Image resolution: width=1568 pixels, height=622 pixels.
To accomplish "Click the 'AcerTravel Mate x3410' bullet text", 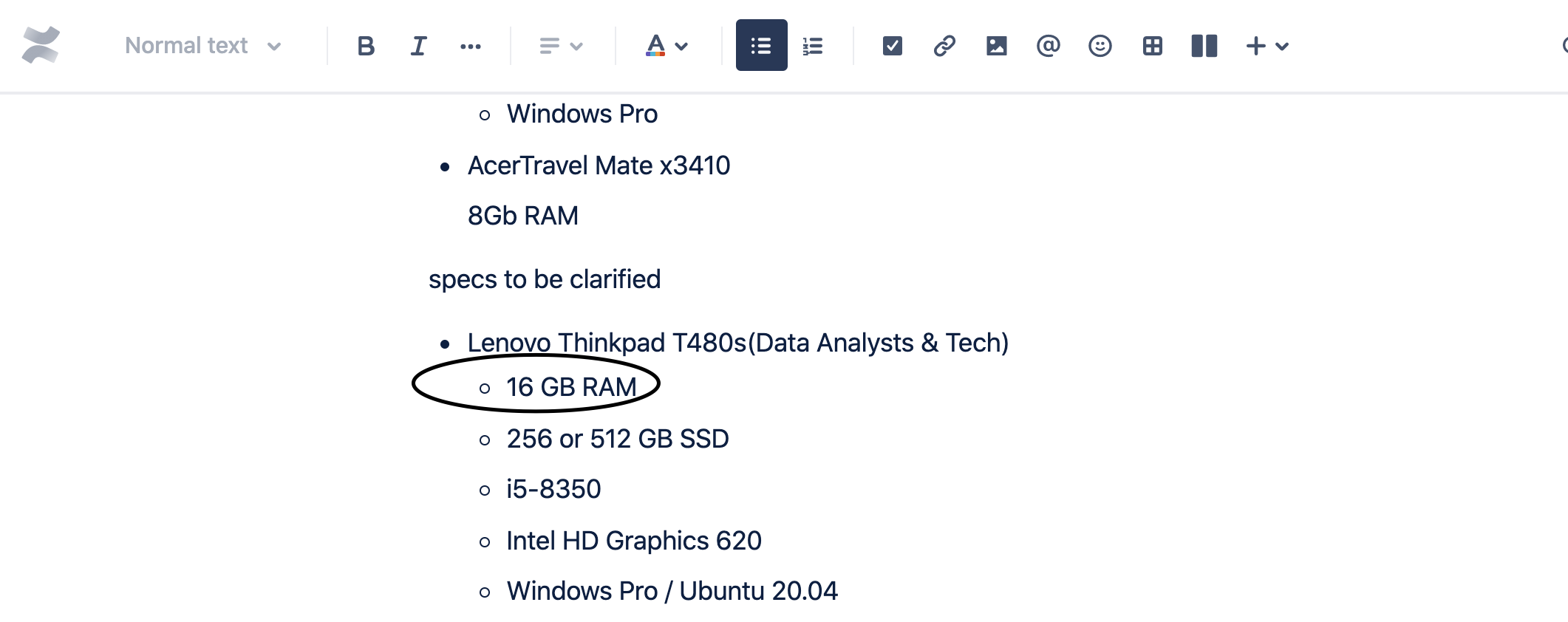I will [599, 165].
